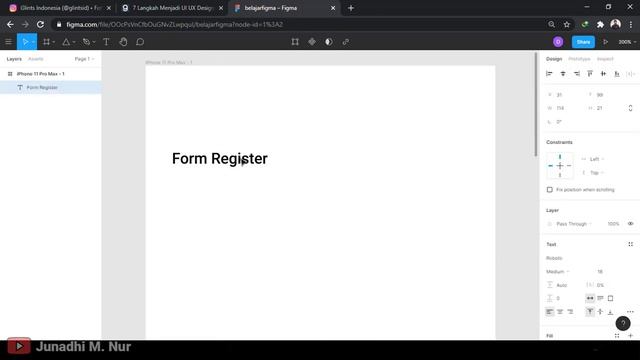640x360 pixels.
Task: Add a new fill with plus icon
Action: pos(631,336)
